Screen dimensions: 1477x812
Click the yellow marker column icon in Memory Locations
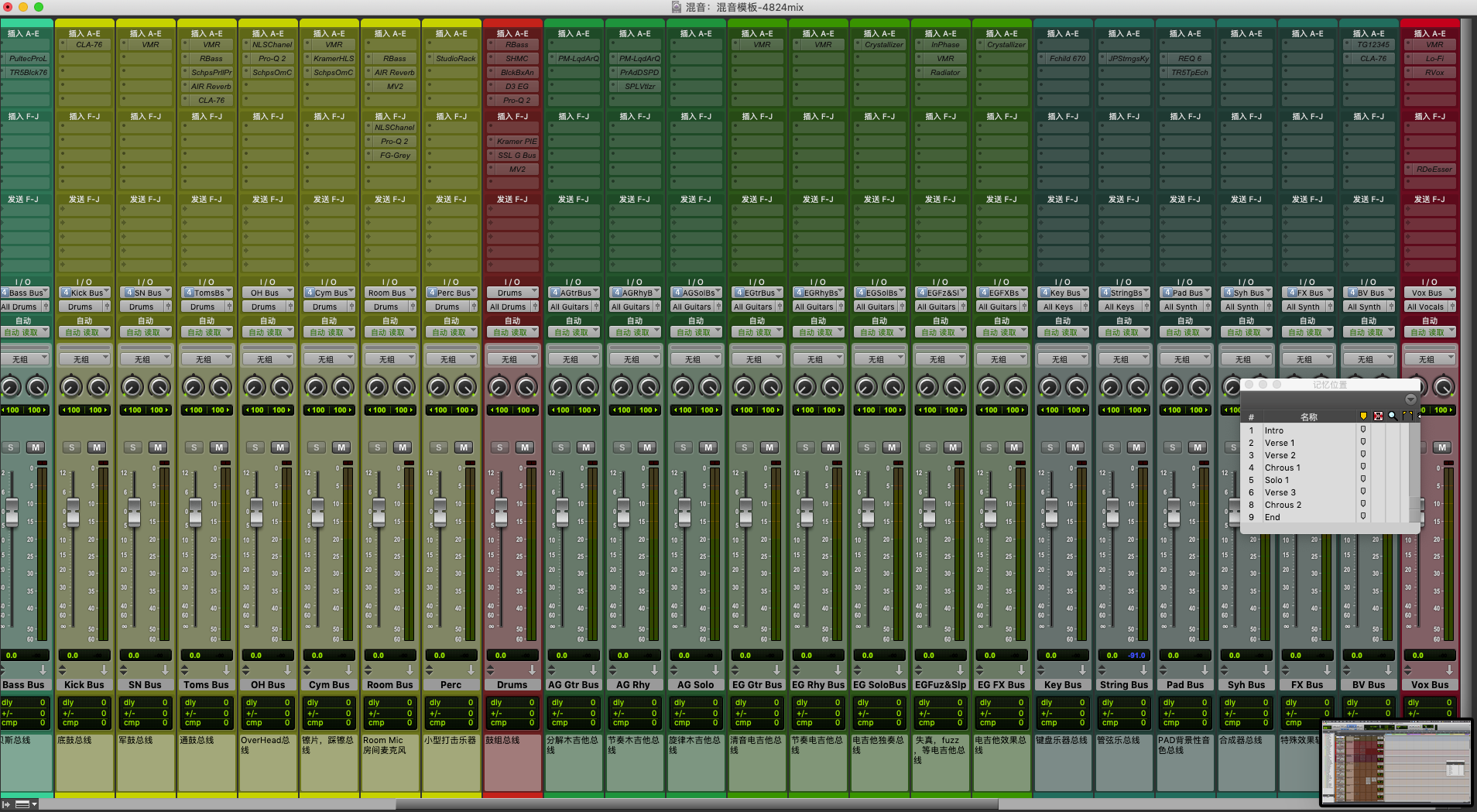click(x=1363, y=416)
